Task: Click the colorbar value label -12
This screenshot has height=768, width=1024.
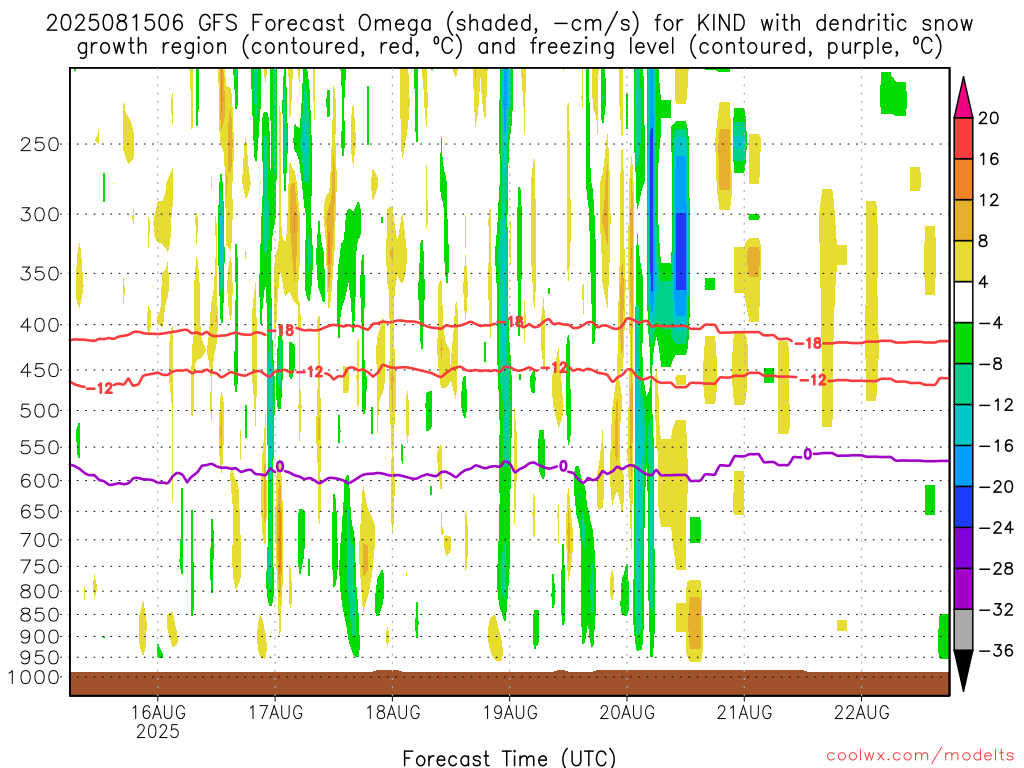Action: 995,405
